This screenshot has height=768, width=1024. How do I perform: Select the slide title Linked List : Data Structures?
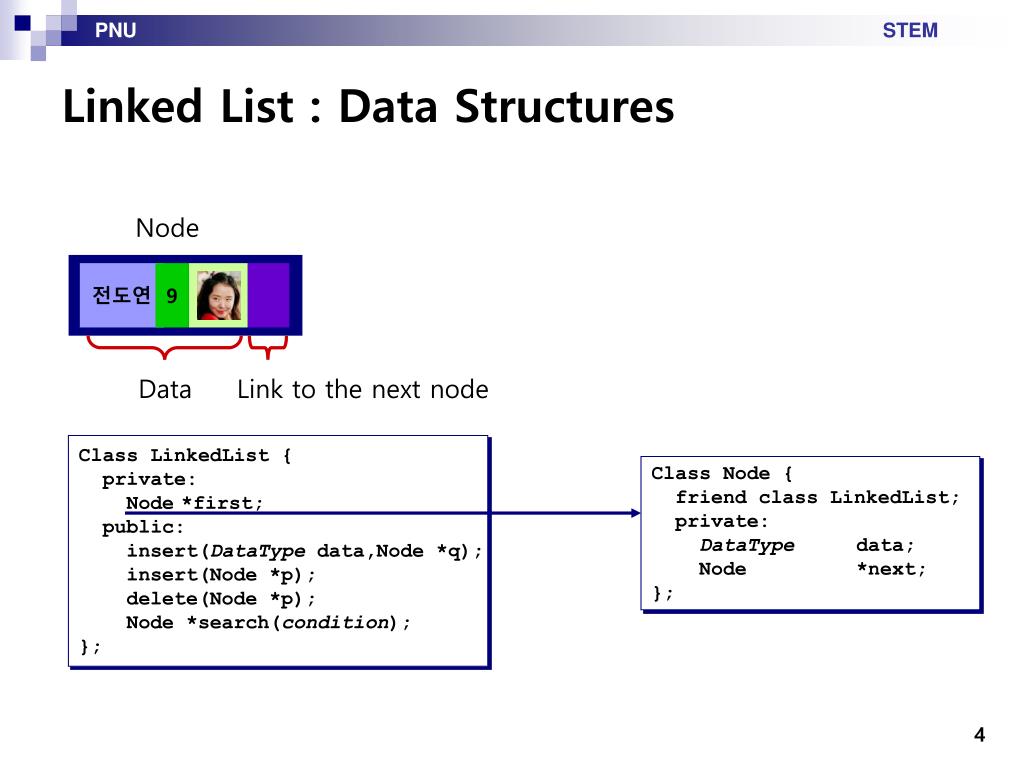pos(368,106)
